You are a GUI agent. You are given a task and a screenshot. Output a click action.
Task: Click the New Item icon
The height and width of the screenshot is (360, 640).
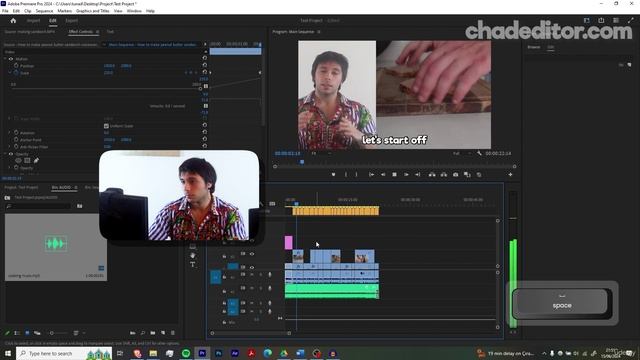(x=163, y=333)
